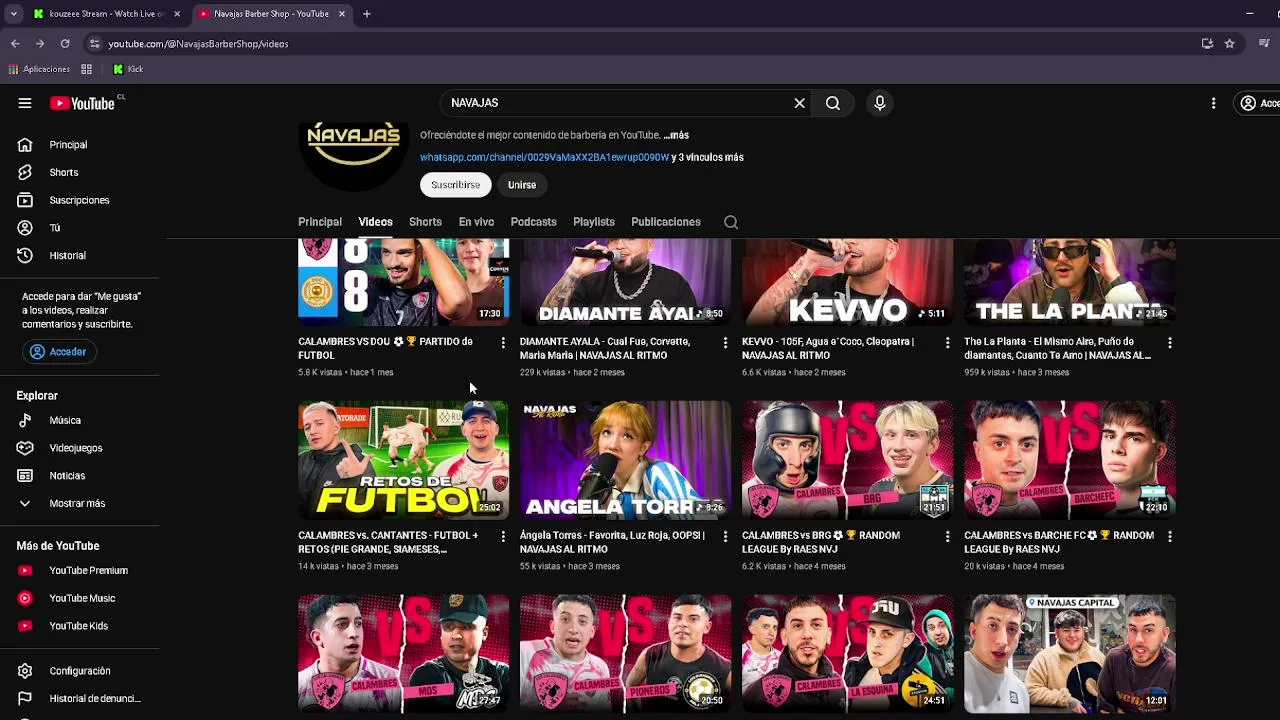This screenshot has width=1280, height=720.
Task: Open options for DIAMANTE AYALA video
Action: (x=725, y=343)
